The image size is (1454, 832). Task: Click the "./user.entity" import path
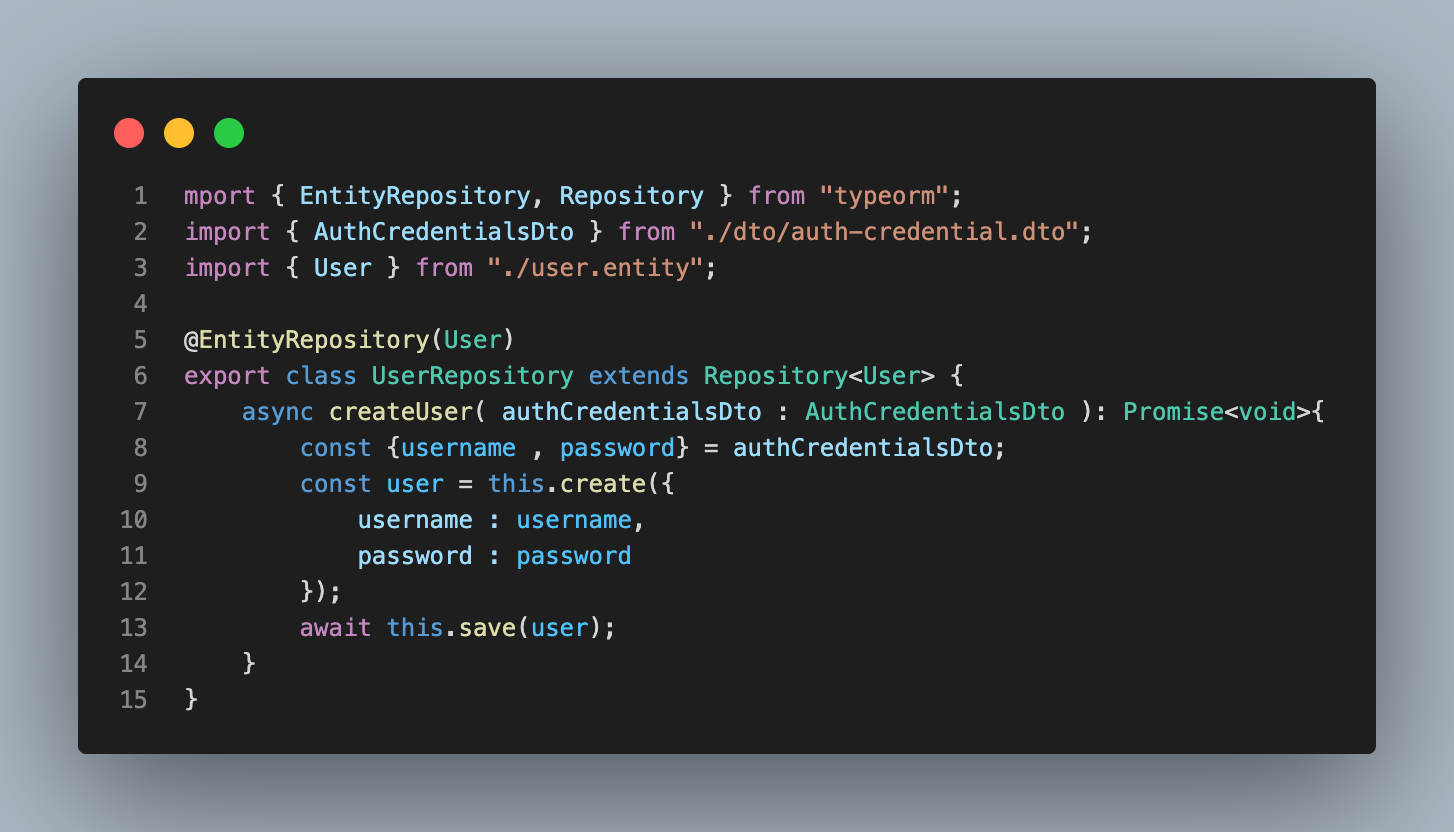tap(596, 268)
